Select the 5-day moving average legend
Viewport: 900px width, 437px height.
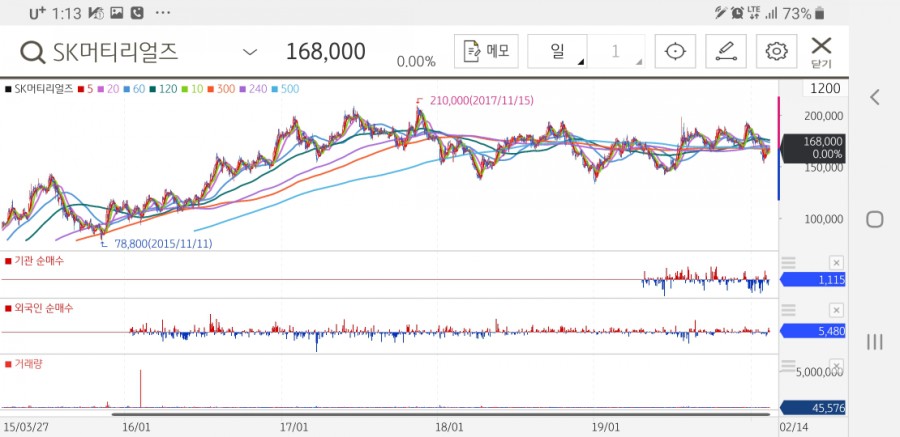[x=86, y=89]
